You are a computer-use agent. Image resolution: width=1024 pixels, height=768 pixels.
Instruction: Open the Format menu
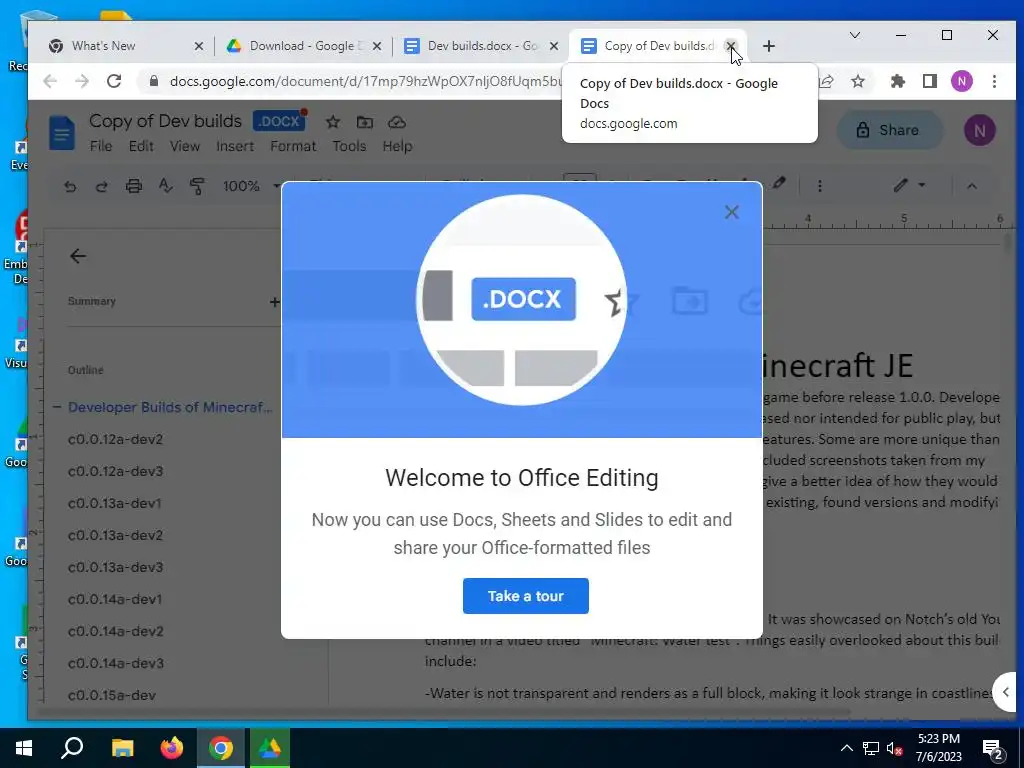click(x=293, y=146)
